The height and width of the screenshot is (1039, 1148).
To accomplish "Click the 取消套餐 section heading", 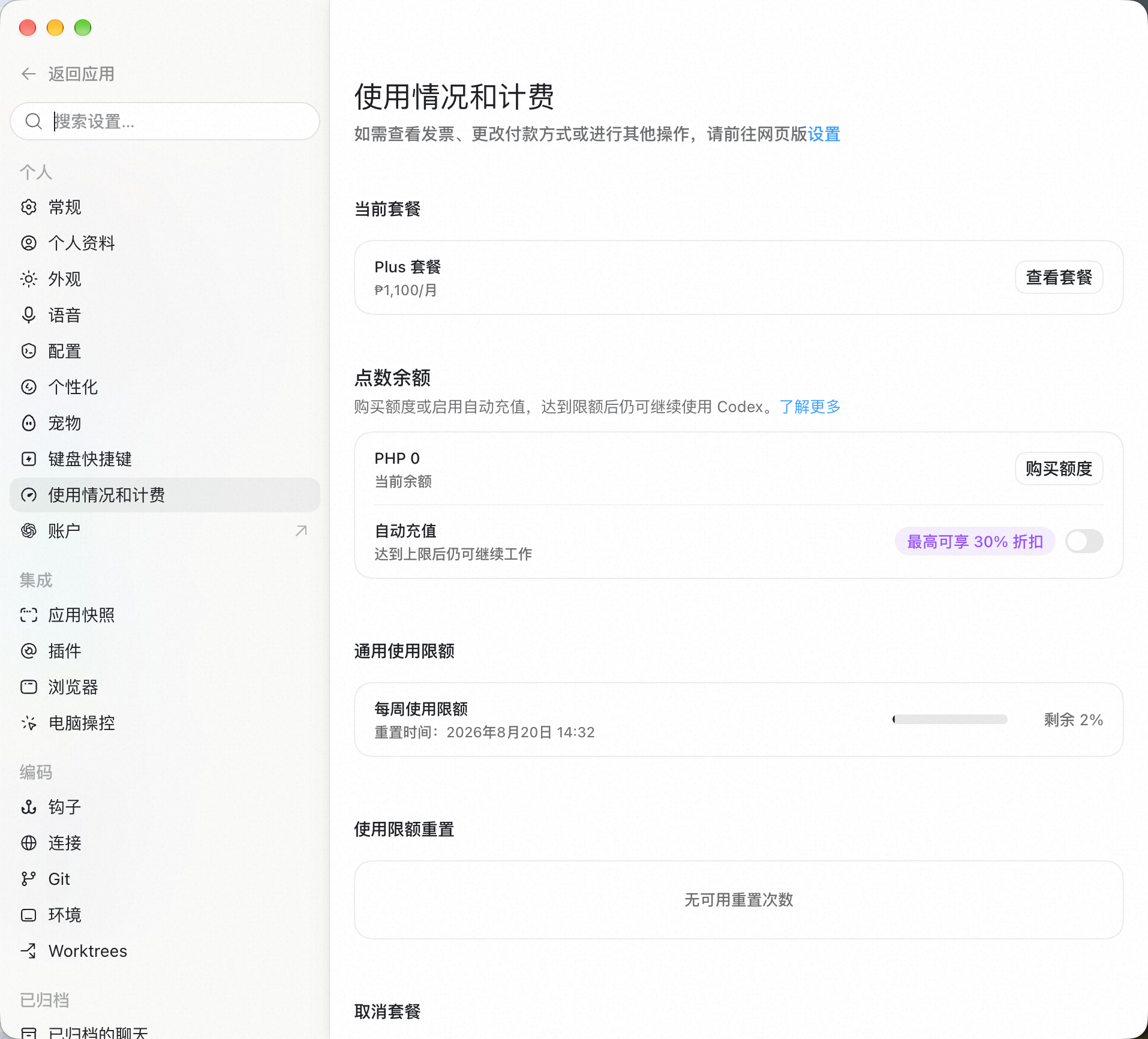I will [387, 1011].
